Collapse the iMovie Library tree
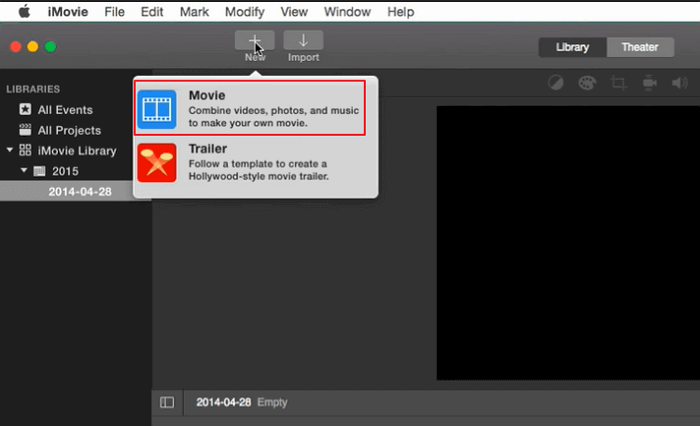Image resolution: width=700 pixels, height=426 pixels. click(10, 151)
